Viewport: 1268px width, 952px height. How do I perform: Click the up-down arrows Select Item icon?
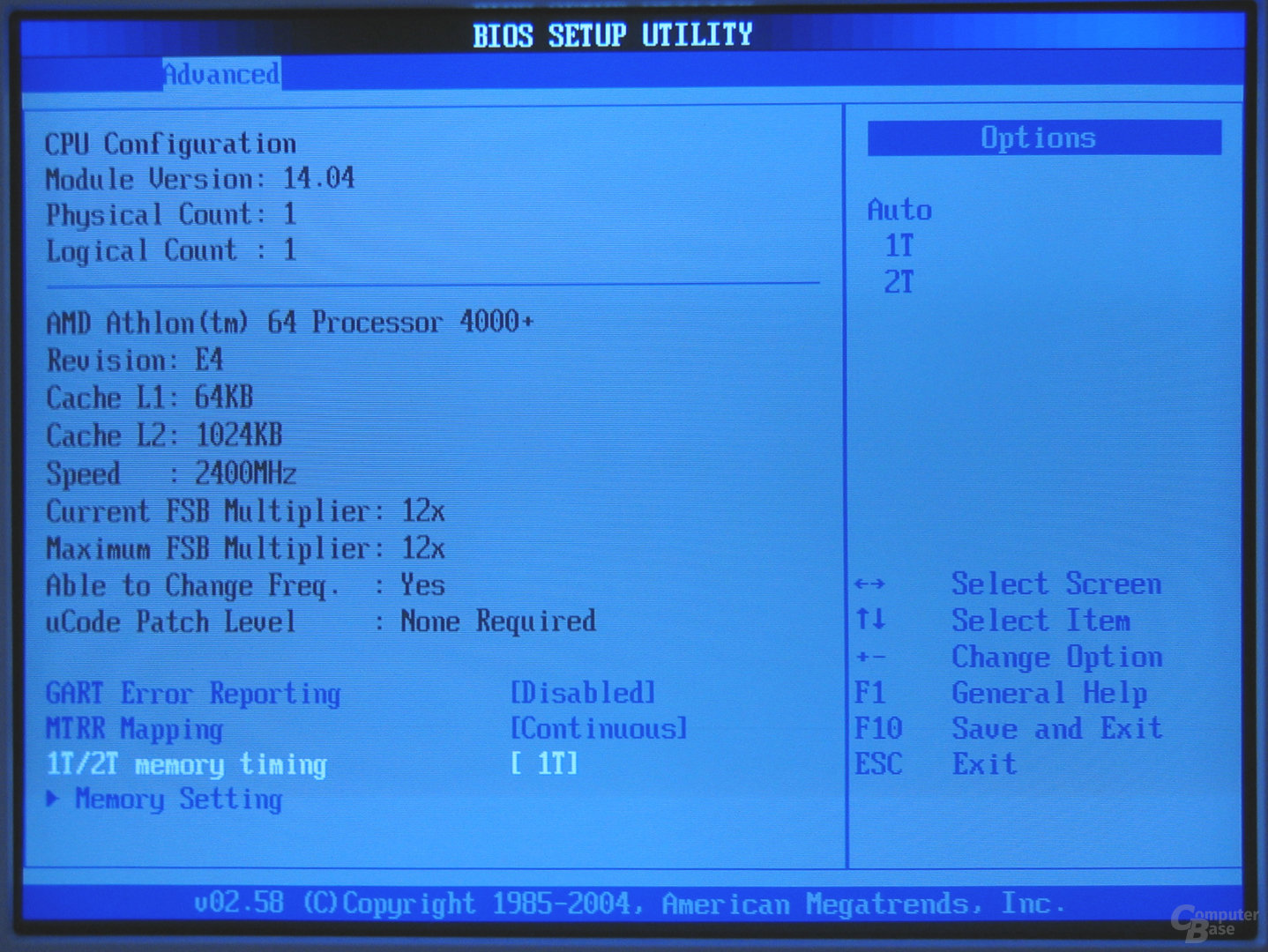[870, 620]
